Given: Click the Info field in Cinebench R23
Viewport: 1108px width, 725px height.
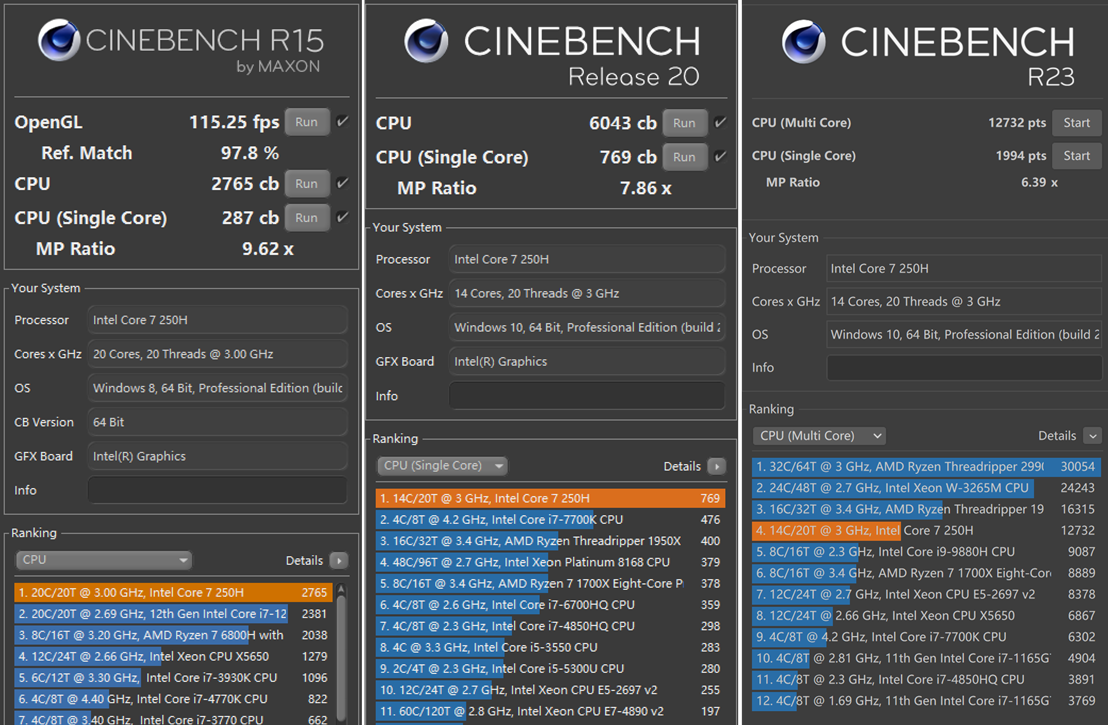Looking at the screenshot, I should [x=964, y=367].
